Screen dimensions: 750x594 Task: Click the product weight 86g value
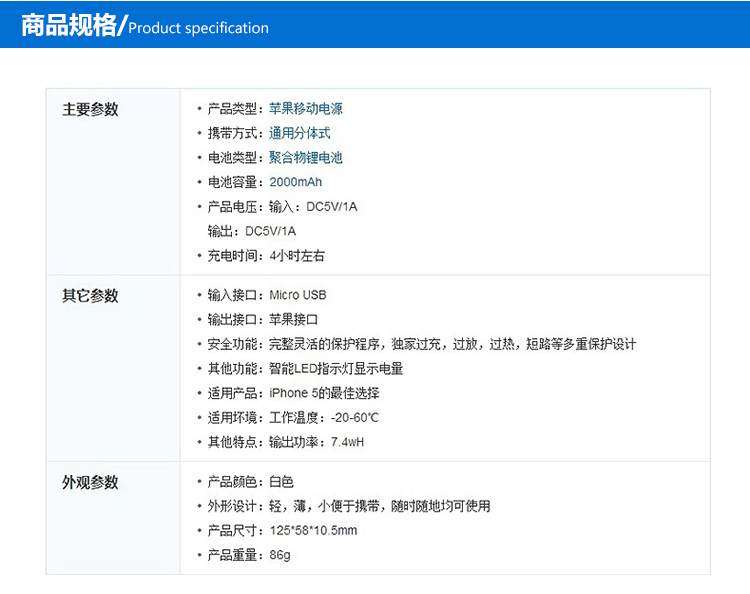coord(280,555)
